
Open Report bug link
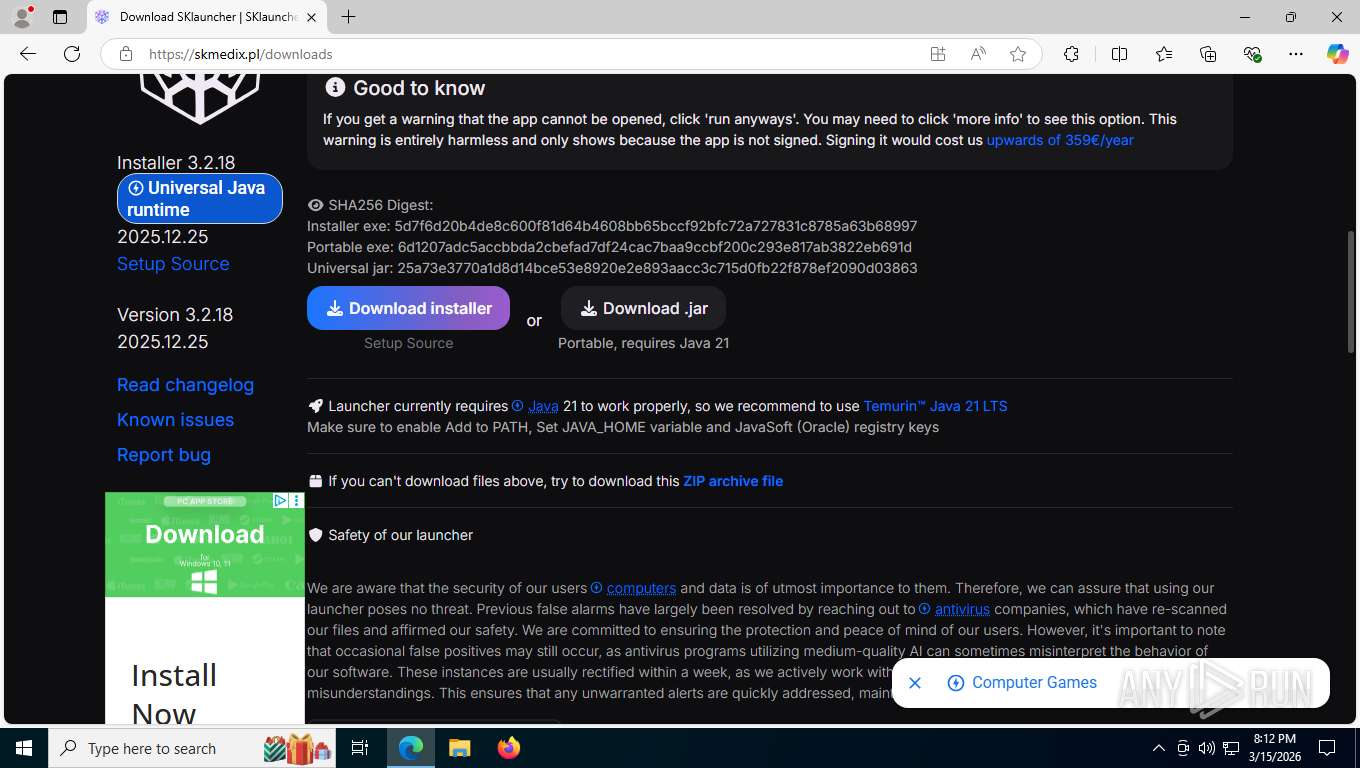click(164, 455)
